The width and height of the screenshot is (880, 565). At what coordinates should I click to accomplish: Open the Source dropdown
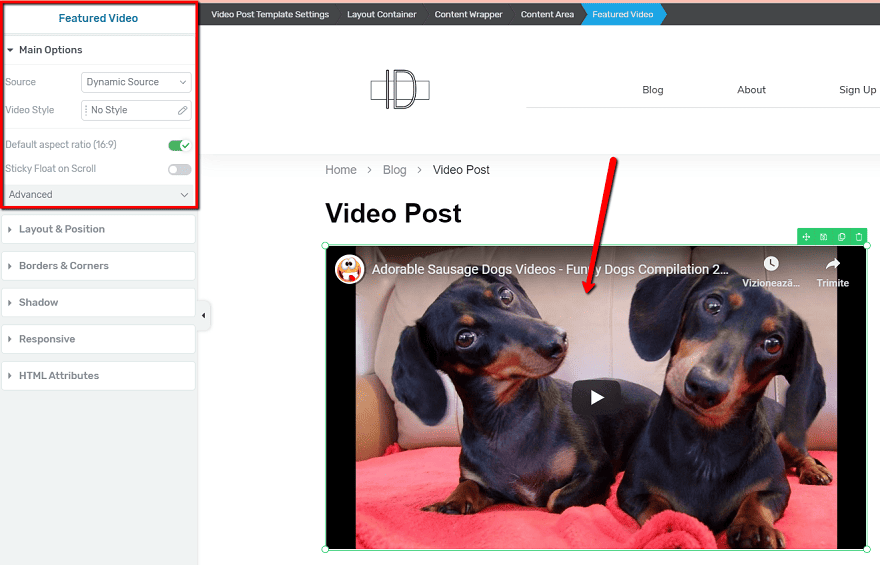[x=136, y=82]
